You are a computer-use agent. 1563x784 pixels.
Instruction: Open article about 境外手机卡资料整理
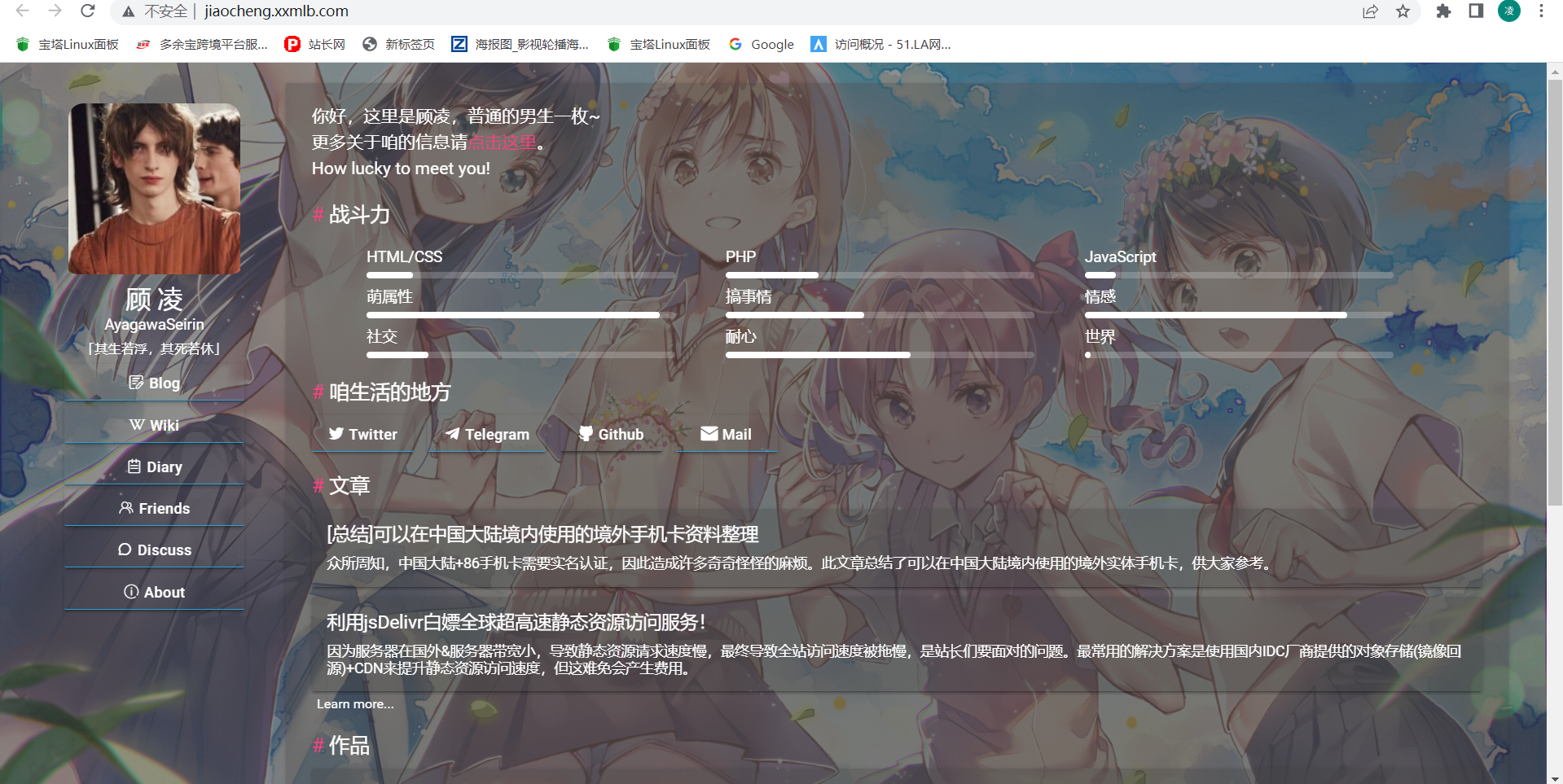(x=542, y=534)
